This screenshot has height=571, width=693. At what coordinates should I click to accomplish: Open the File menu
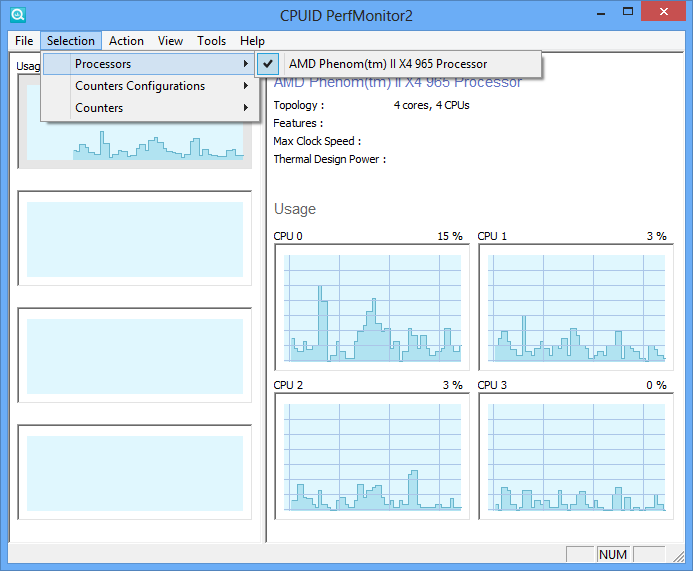(x=24, y=41)
